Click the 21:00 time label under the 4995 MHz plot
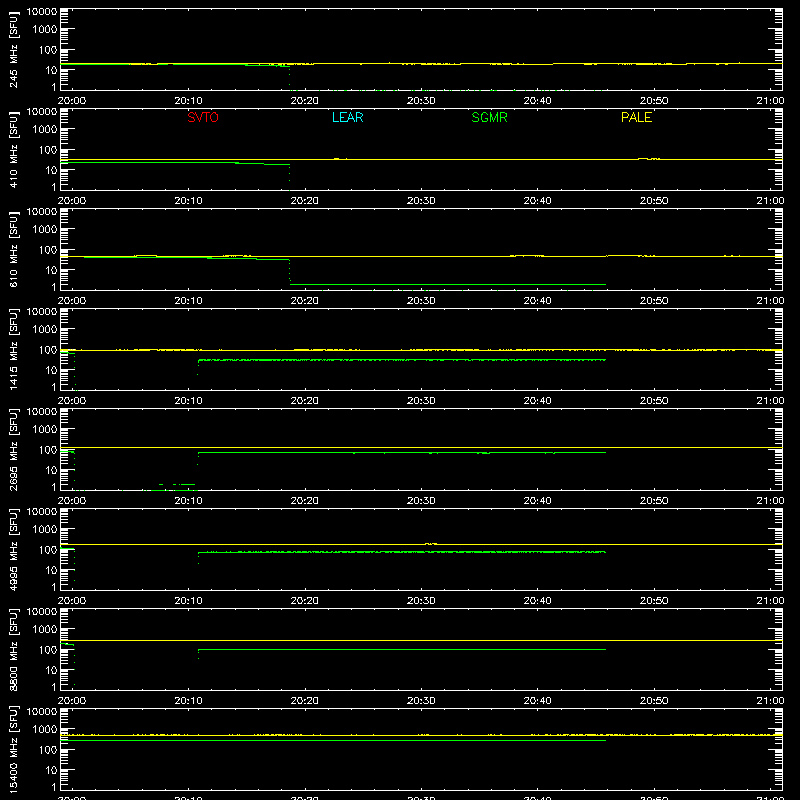Viewport: 800px width, 800px height. [770, 601]
